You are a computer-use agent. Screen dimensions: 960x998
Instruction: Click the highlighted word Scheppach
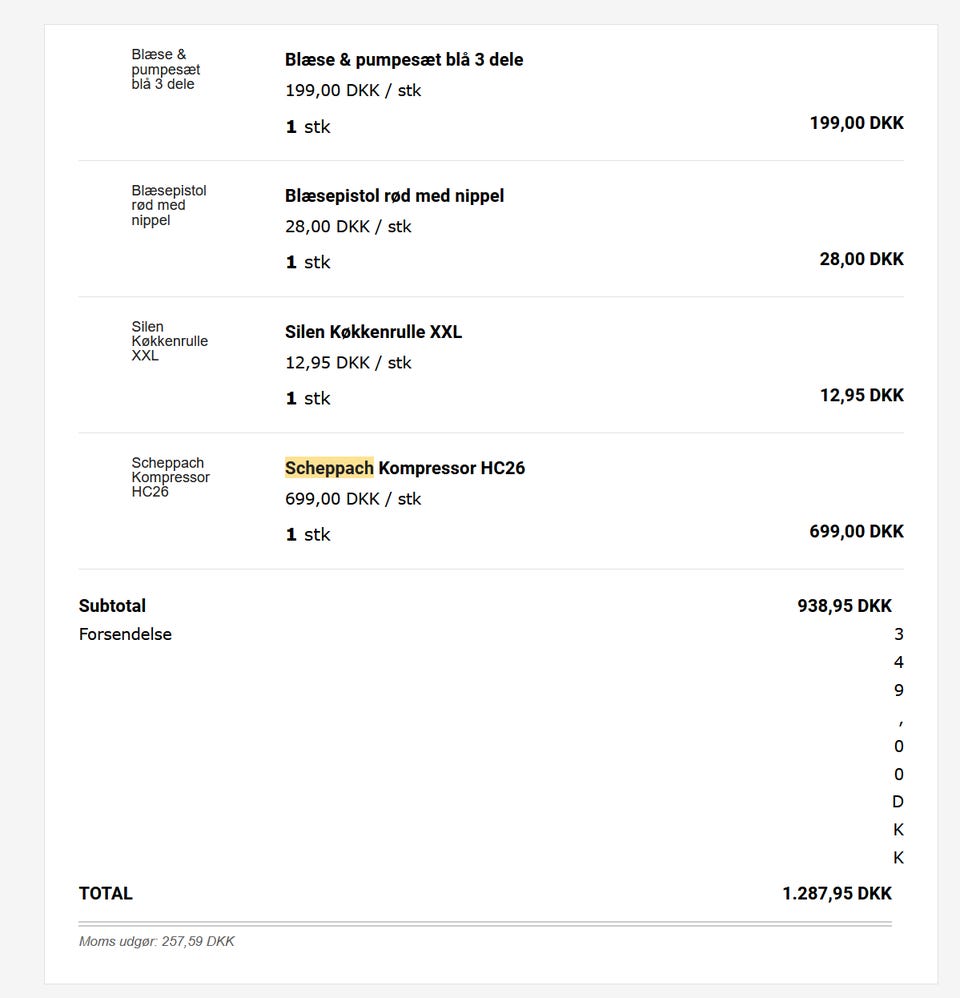329,468
